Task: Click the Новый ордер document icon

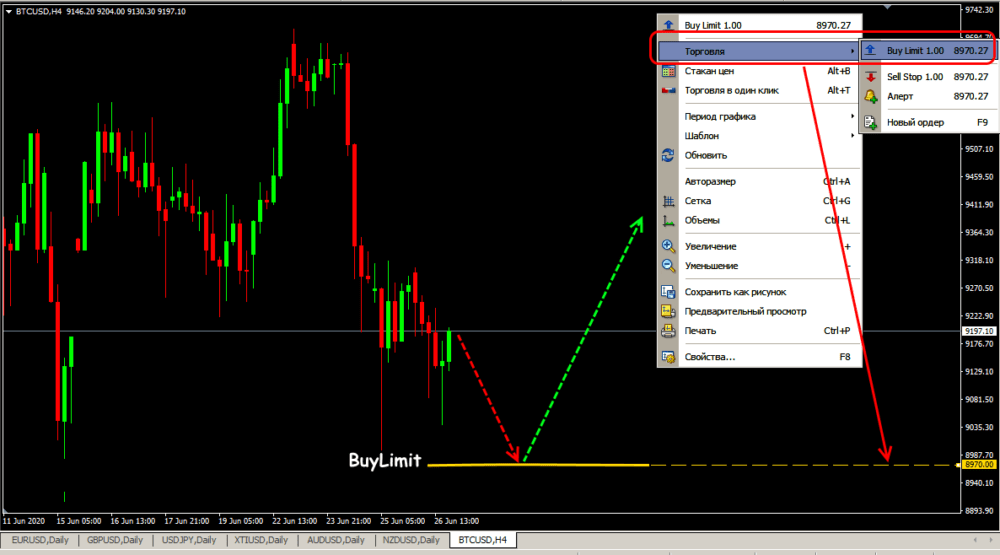Action: click(871, 123)
